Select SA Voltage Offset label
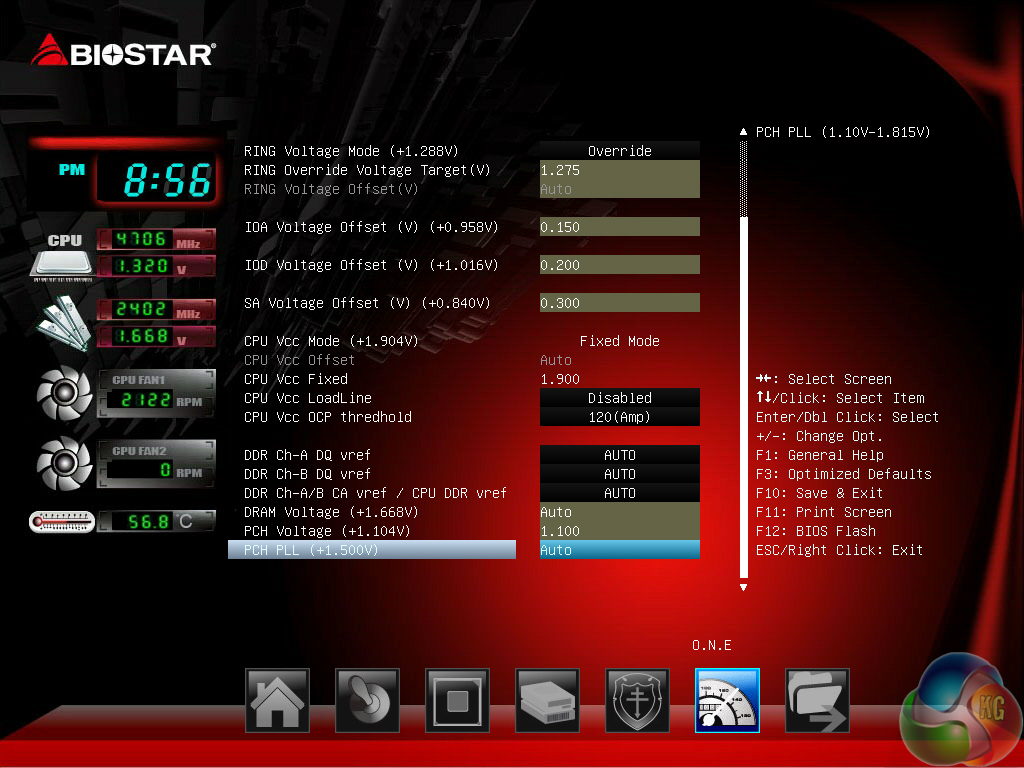The height and width of the screenshot is (768, 1024). click(366, 302)
